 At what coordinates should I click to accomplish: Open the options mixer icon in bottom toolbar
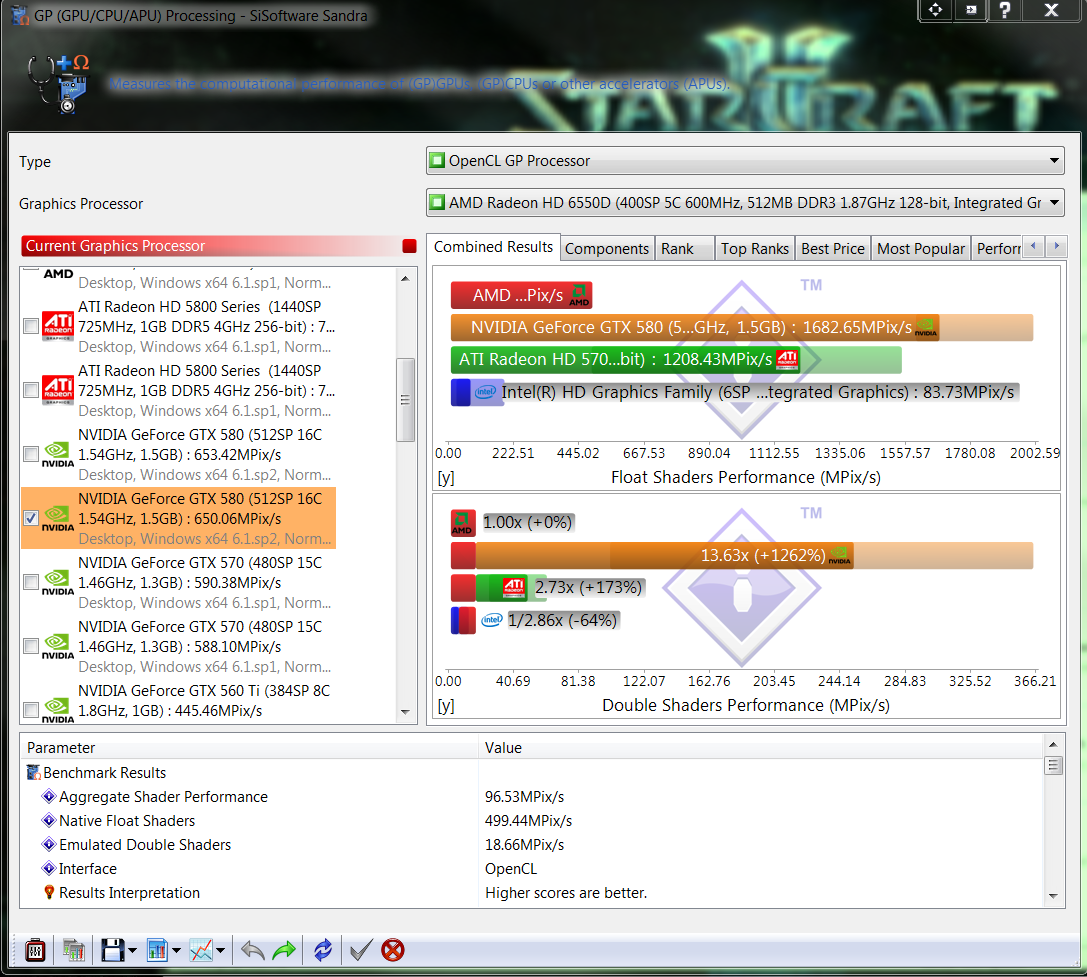click(35, 949)
